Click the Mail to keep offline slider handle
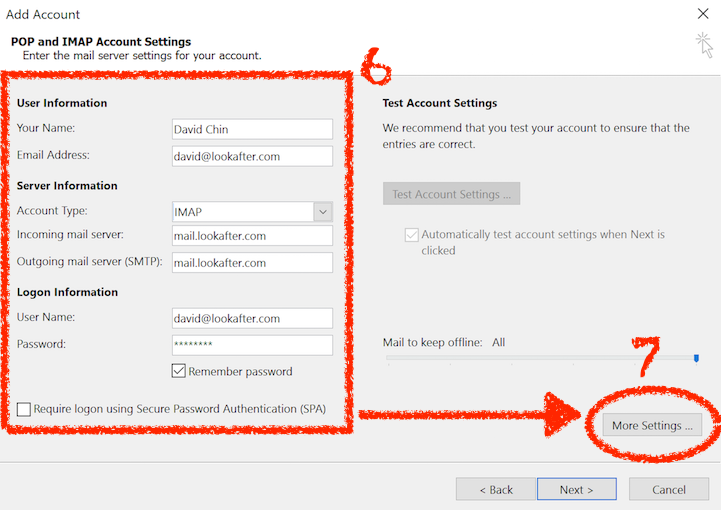Image resolution: width=721 pixels, height=510 pixels. [x=696, y=357]
